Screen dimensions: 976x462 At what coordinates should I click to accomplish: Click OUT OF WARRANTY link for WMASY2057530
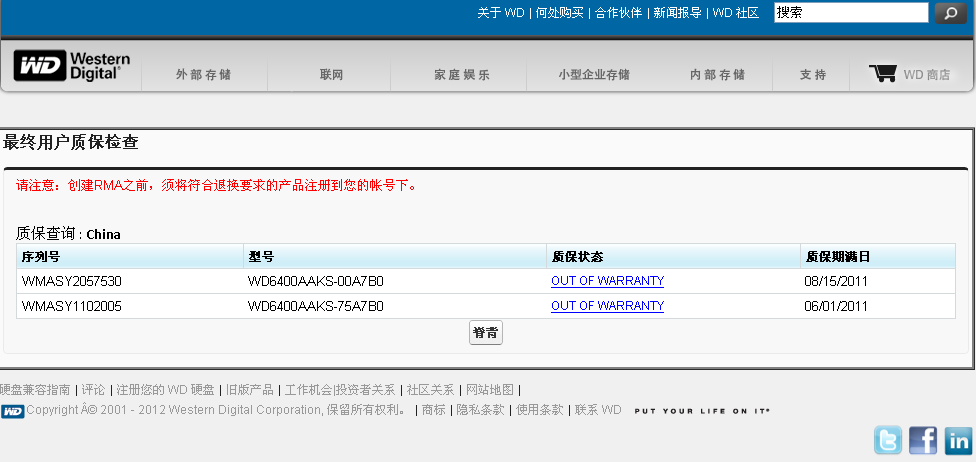607,281
